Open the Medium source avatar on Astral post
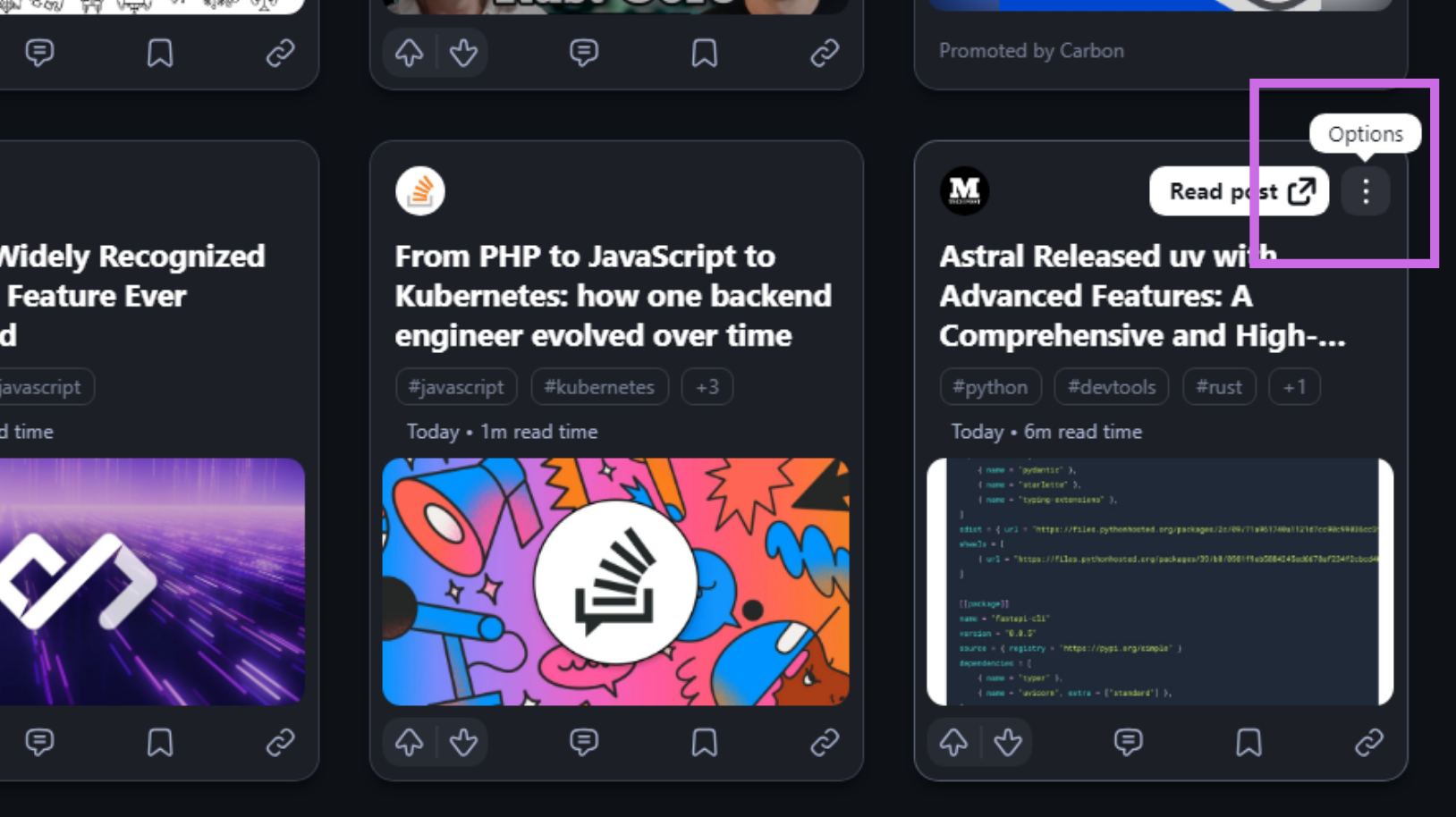The width and height of the screenshot is (1456, 817). 964,191
